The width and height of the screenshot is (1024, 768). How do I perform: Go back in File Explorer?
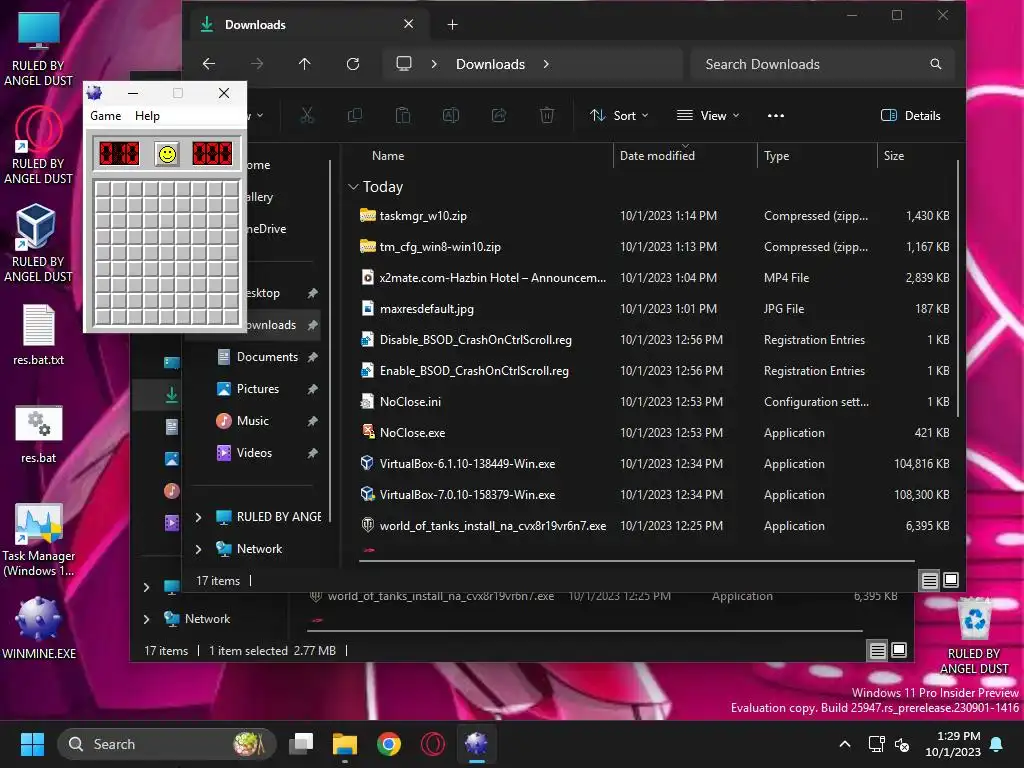pyautogui.click(x=209, y=64)
